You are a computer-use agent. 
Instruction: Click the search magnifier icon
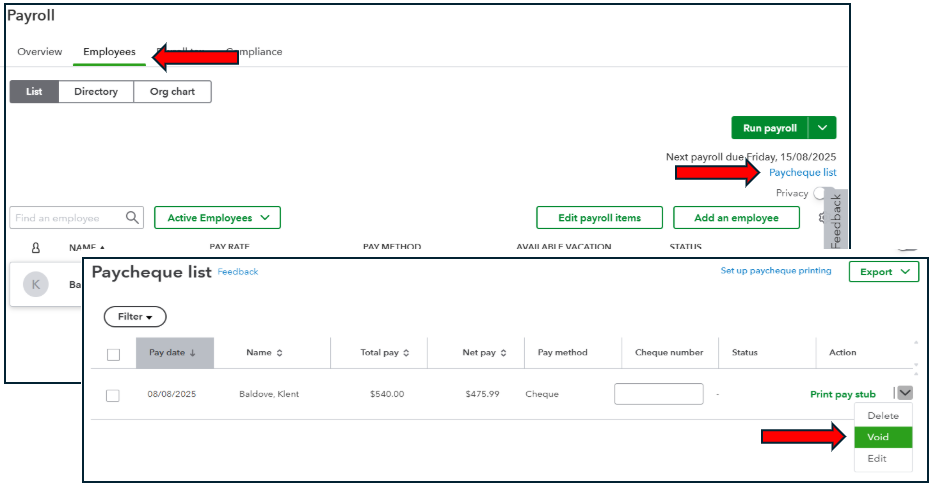[x=132, y=217]
